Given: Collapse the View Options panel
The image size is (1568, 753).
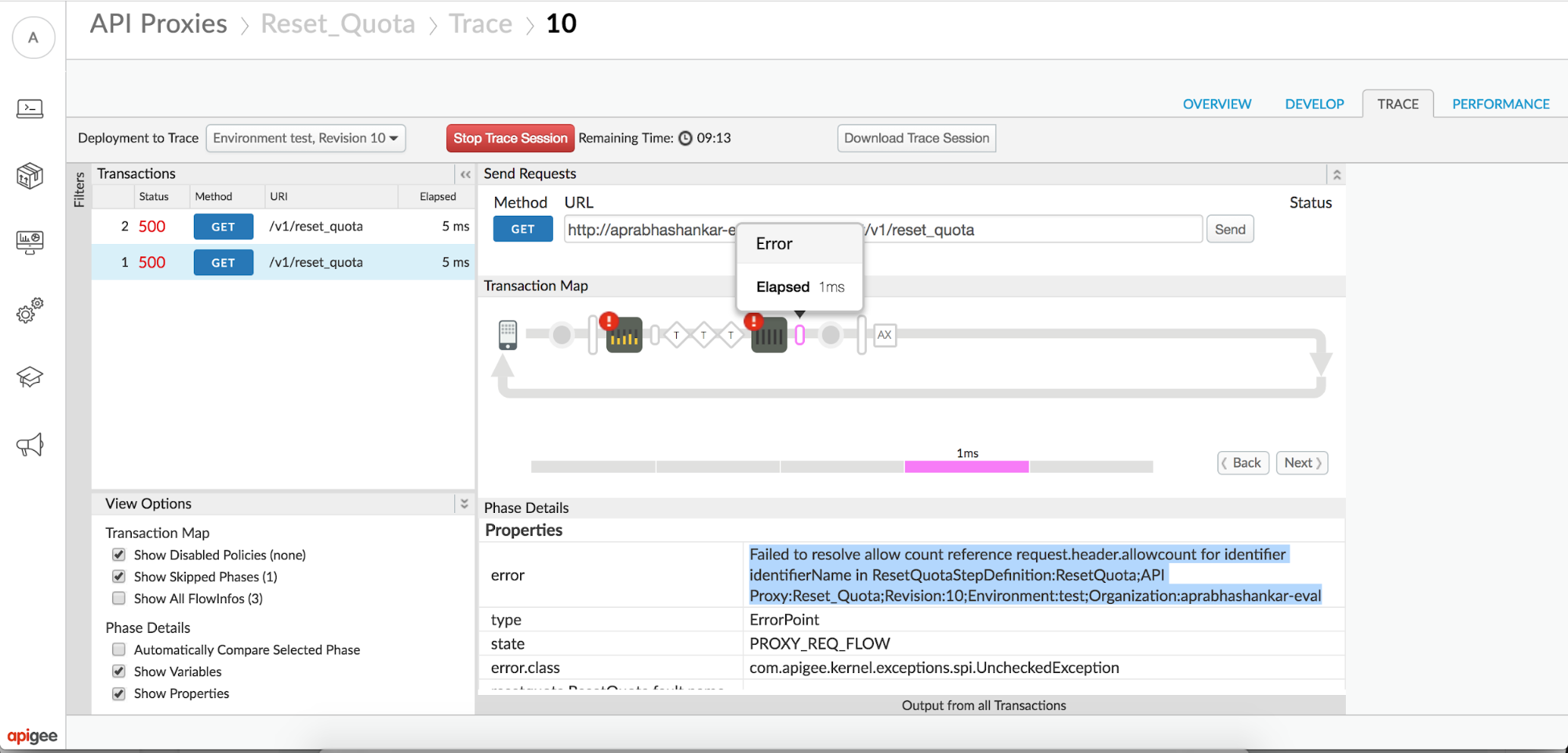Looking at the screenshot, I should [x=464, y=504].
